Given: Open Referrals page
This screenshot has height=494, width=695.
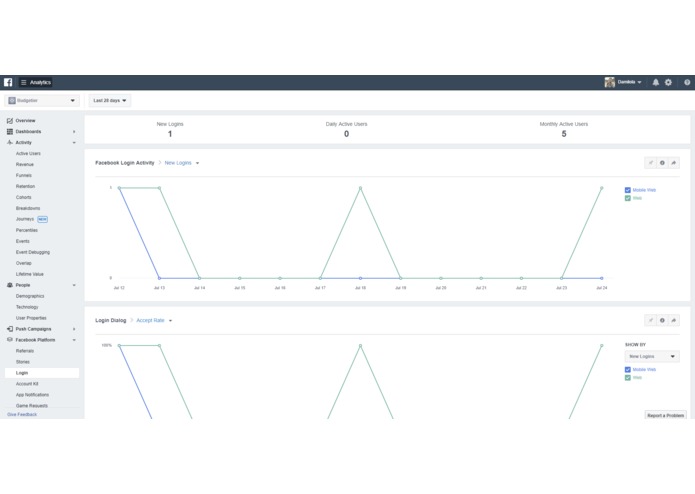Looking at the screenshot, I should (x=25, y=351).
